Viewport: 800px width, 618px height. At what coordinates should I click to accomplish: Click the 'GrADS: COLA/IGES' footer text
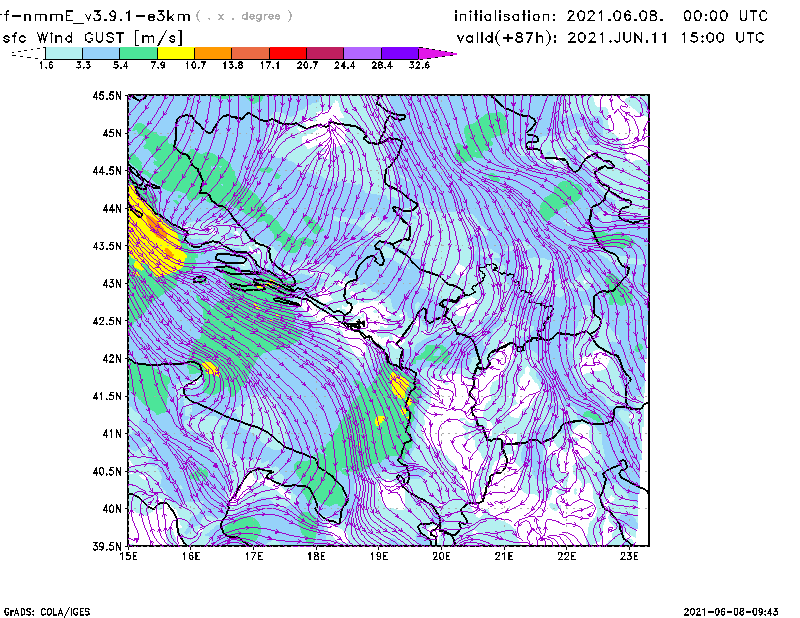[x=47, y=612]
